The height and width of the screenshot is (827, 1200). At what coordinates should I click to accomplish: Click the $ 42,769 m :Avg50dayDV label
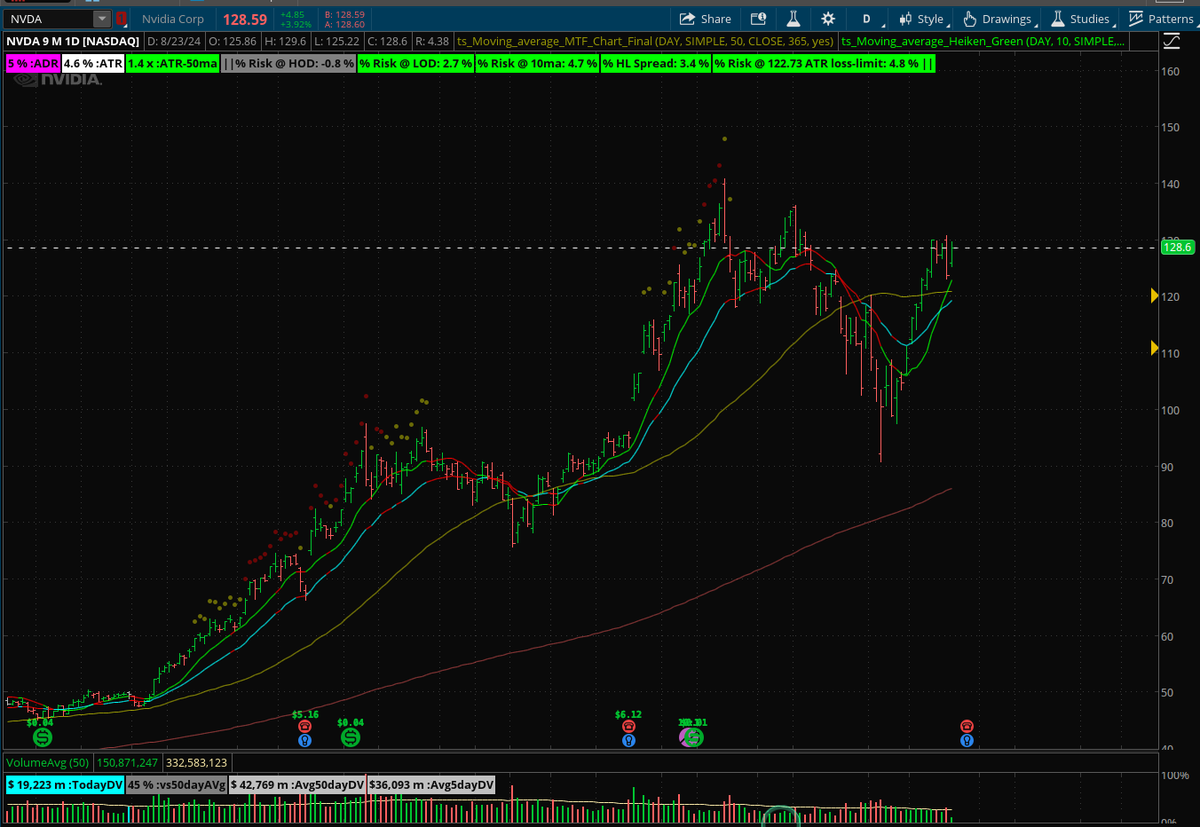click(x=297, y=785)
